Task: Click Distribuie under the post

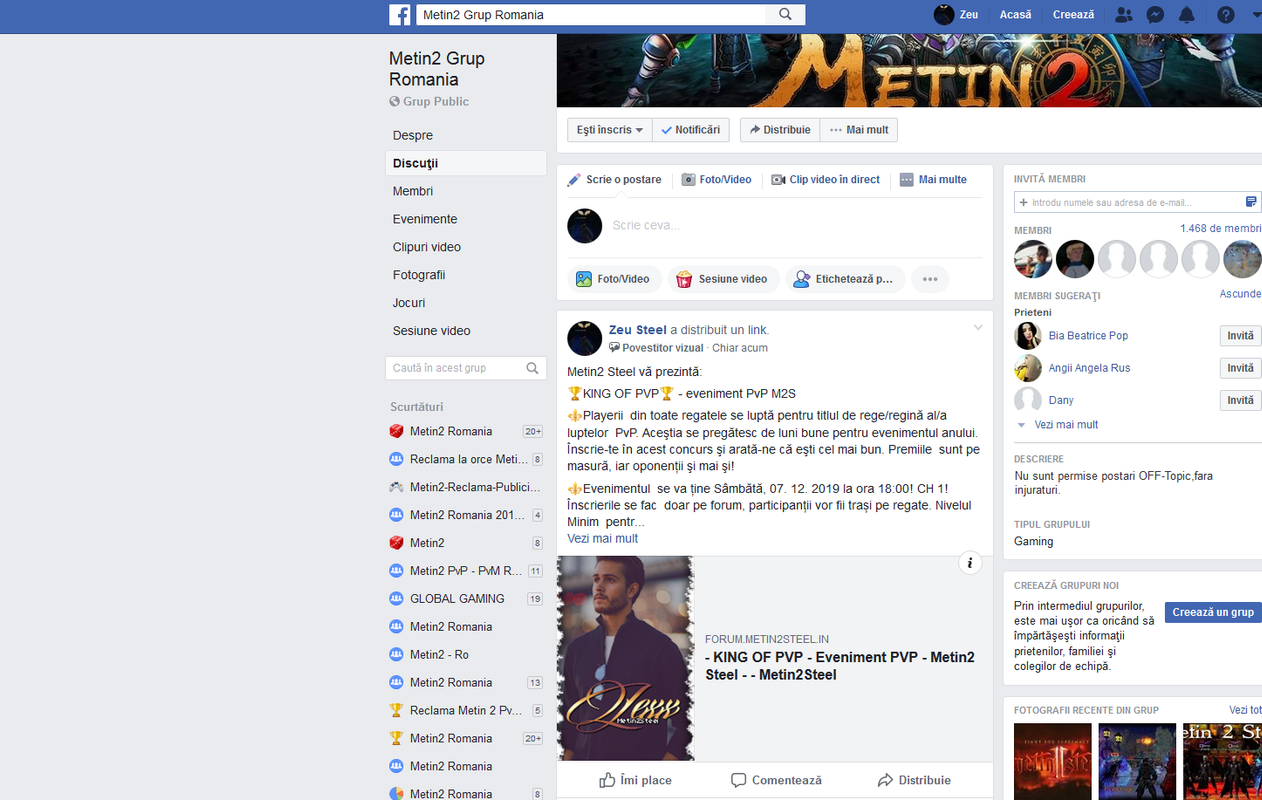Action: tap(914, 780)
